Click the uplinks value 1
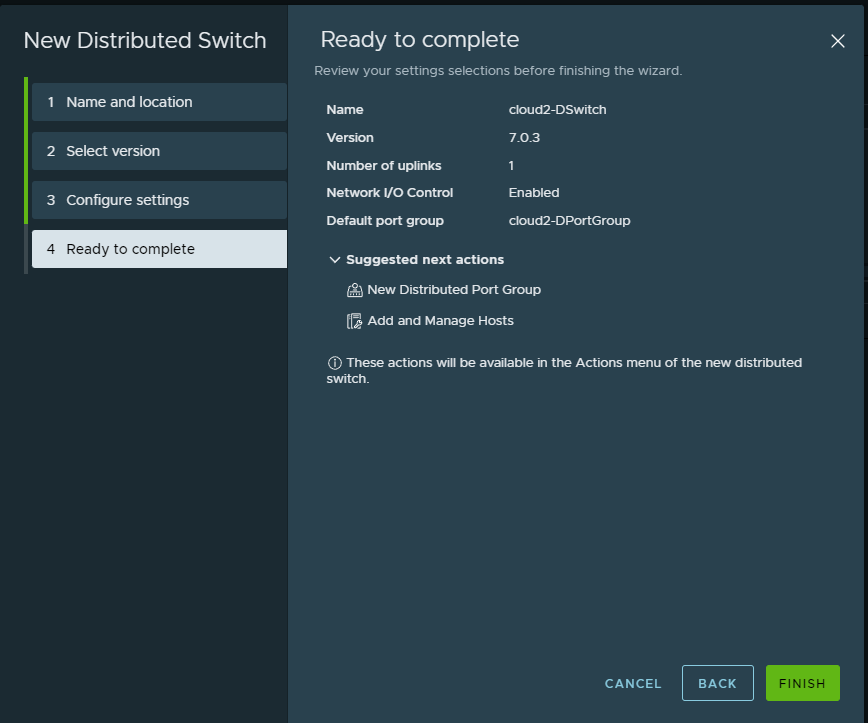 pos(511,166)
